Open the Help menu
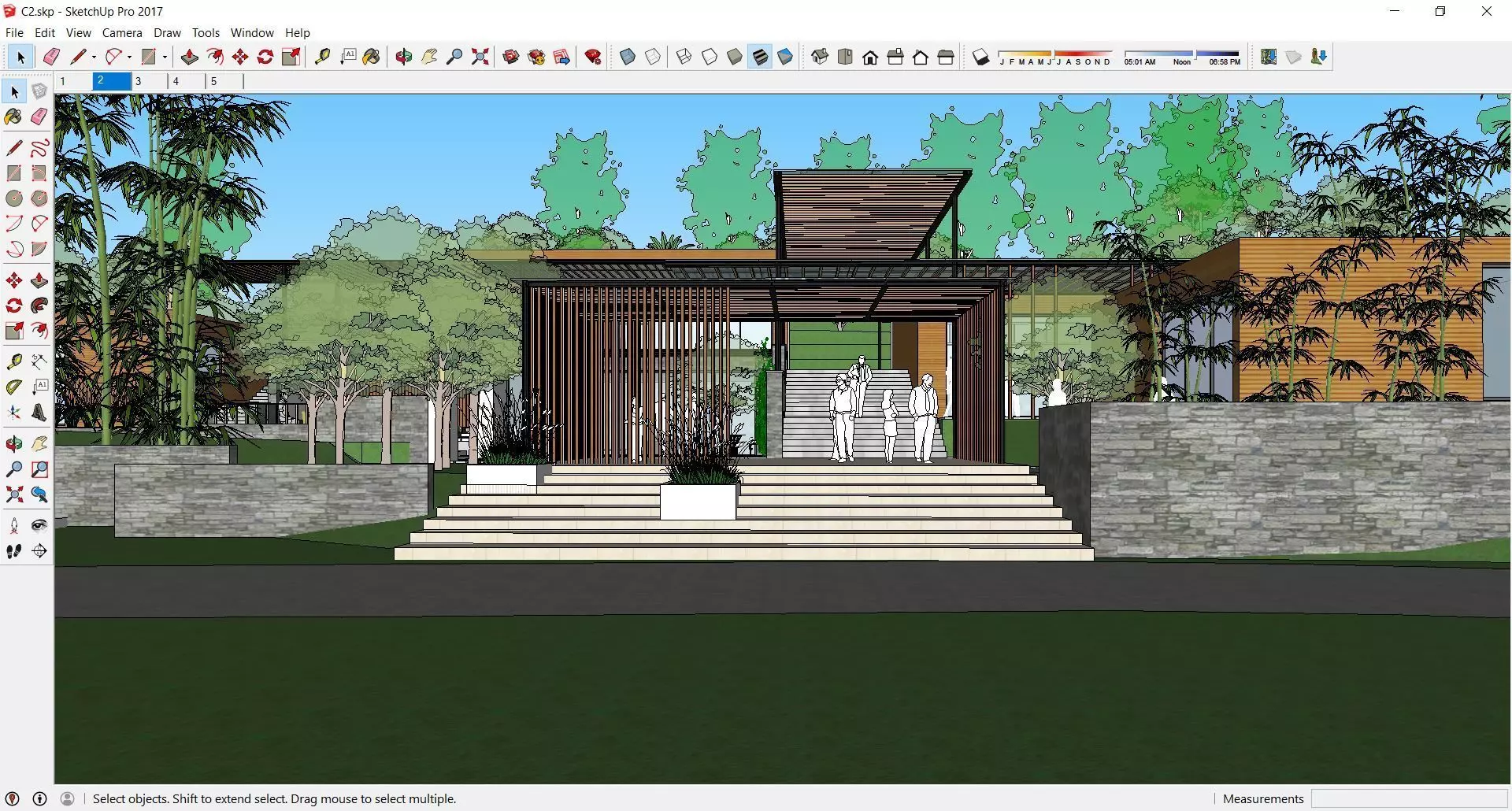 [298, 33]
